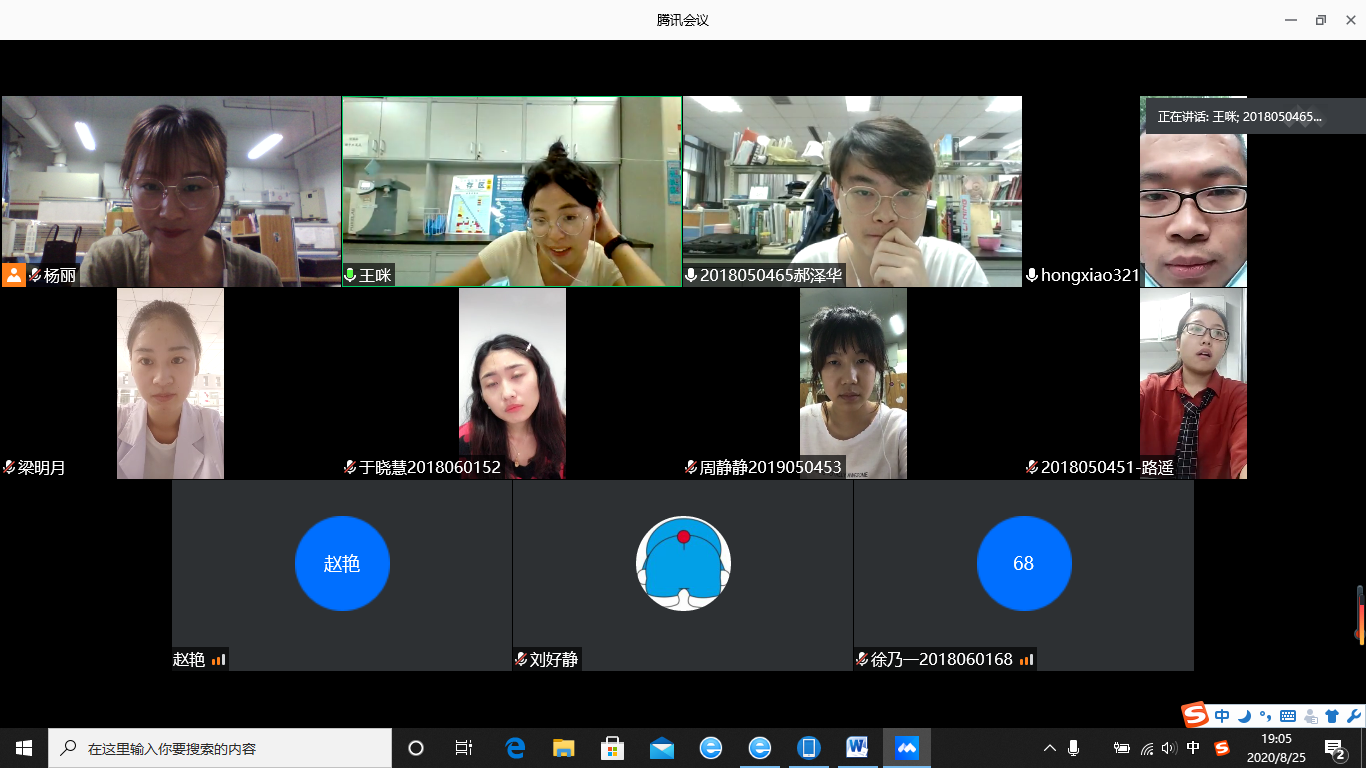The width and height of the screenshot is (1366, 768).
Task: Click the Cortana circle icon
Action: (x=416, y=748)
